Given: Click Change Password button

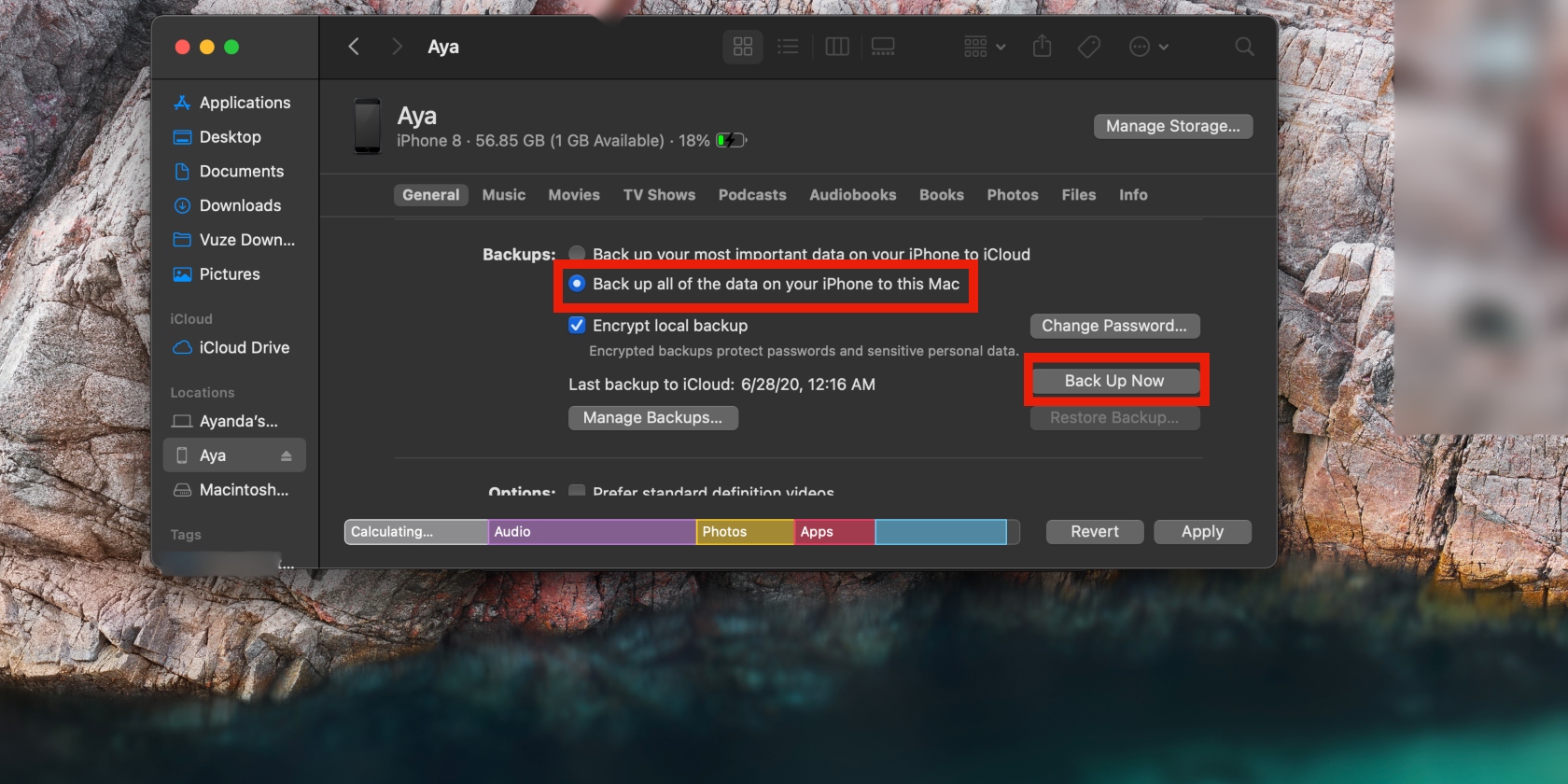Looking at the screenshot, I should click(1114, 326).
